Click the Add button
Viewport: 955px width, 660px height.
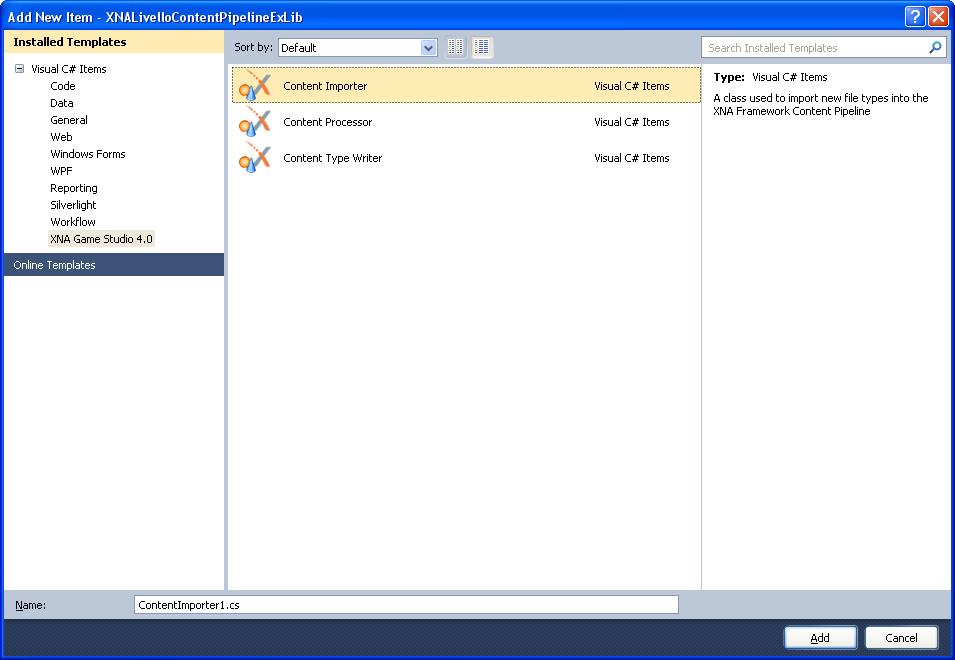click(820, 637)
